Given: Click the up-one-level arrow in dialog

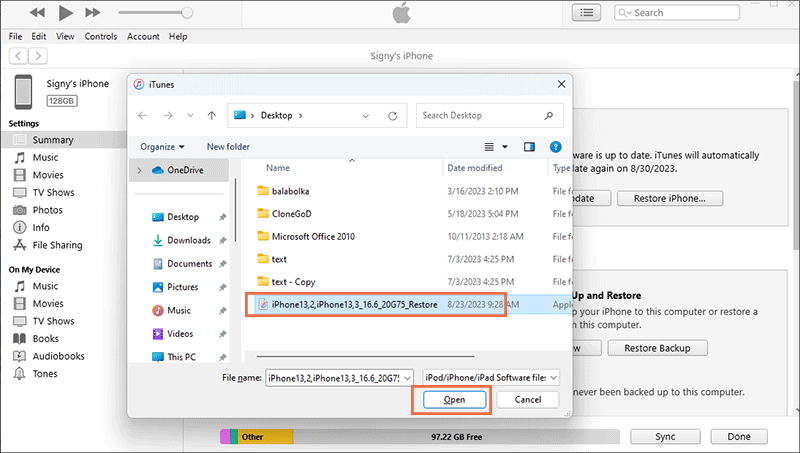Looking at the screenshot, I should pyautogui.click(x=212, y=116).
